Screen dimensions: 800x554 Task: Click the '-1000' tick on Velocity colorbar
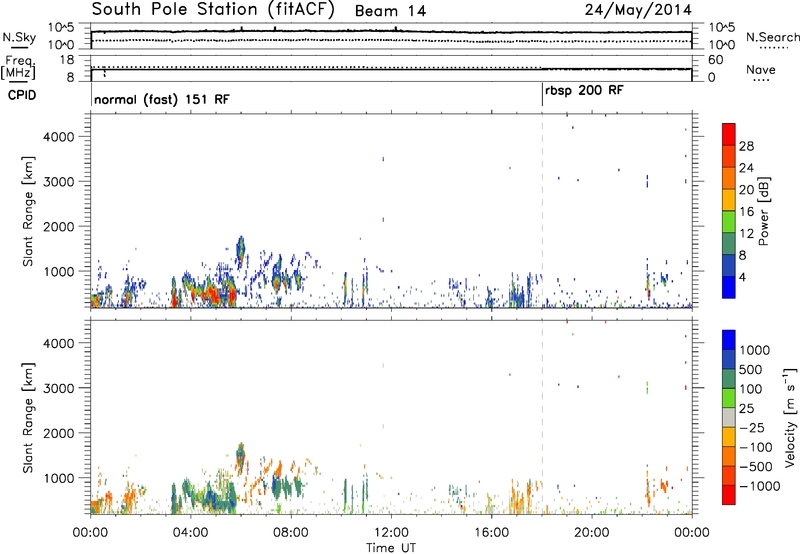(760, 486)
